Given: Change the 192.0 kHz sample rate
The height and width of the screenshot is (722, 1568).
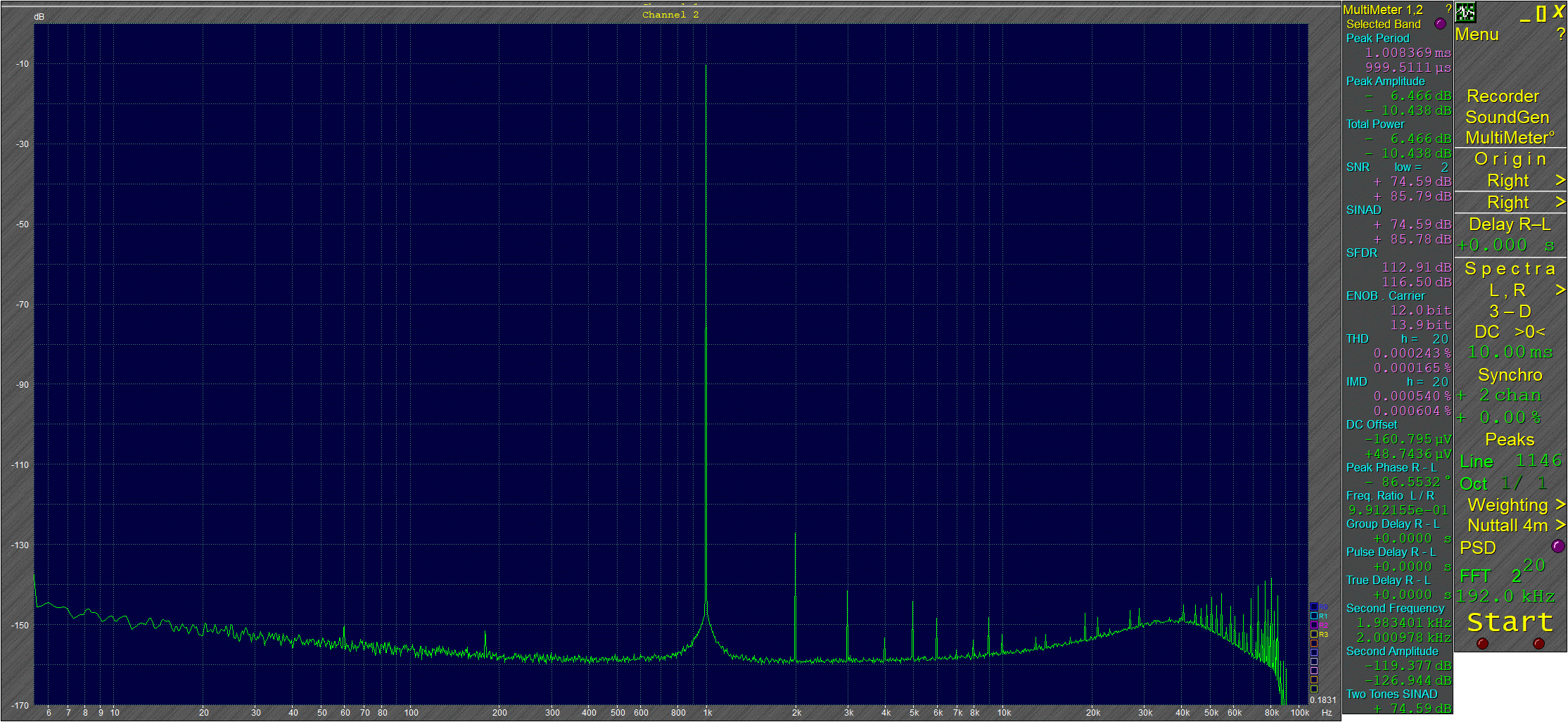Looking at the screenshot, I should [1505, 596].
